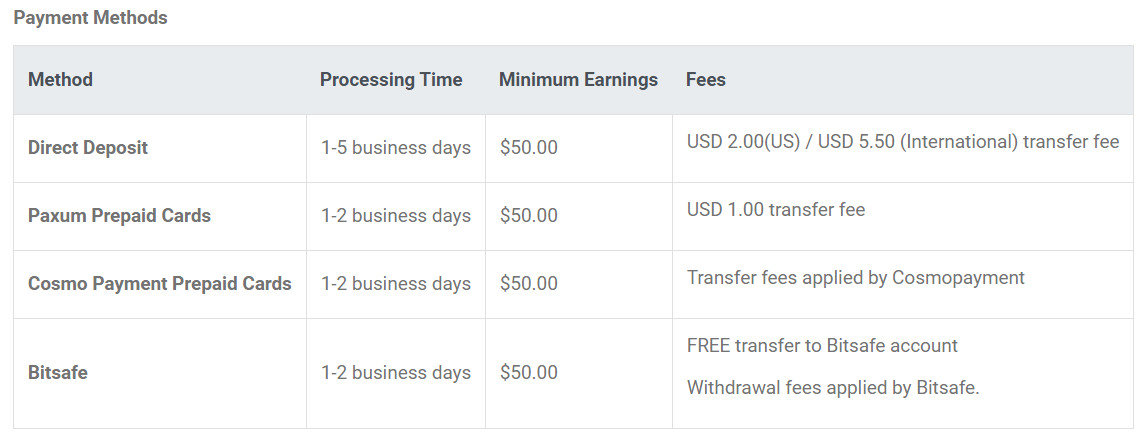The width and height of the screenshot is (1146, 447).
Task: Click the Processing Time column header
Action: tap(391, 80)
